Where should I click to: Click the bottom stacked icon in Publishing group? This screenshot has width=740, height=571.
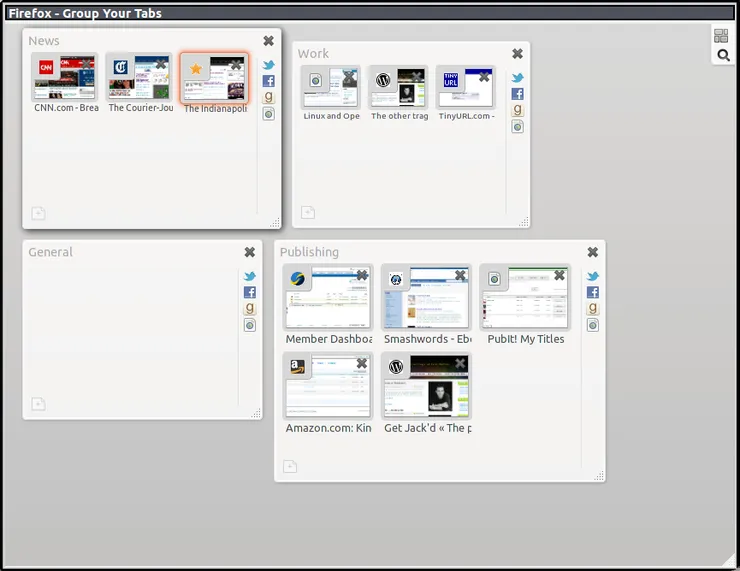coord(593,325)
